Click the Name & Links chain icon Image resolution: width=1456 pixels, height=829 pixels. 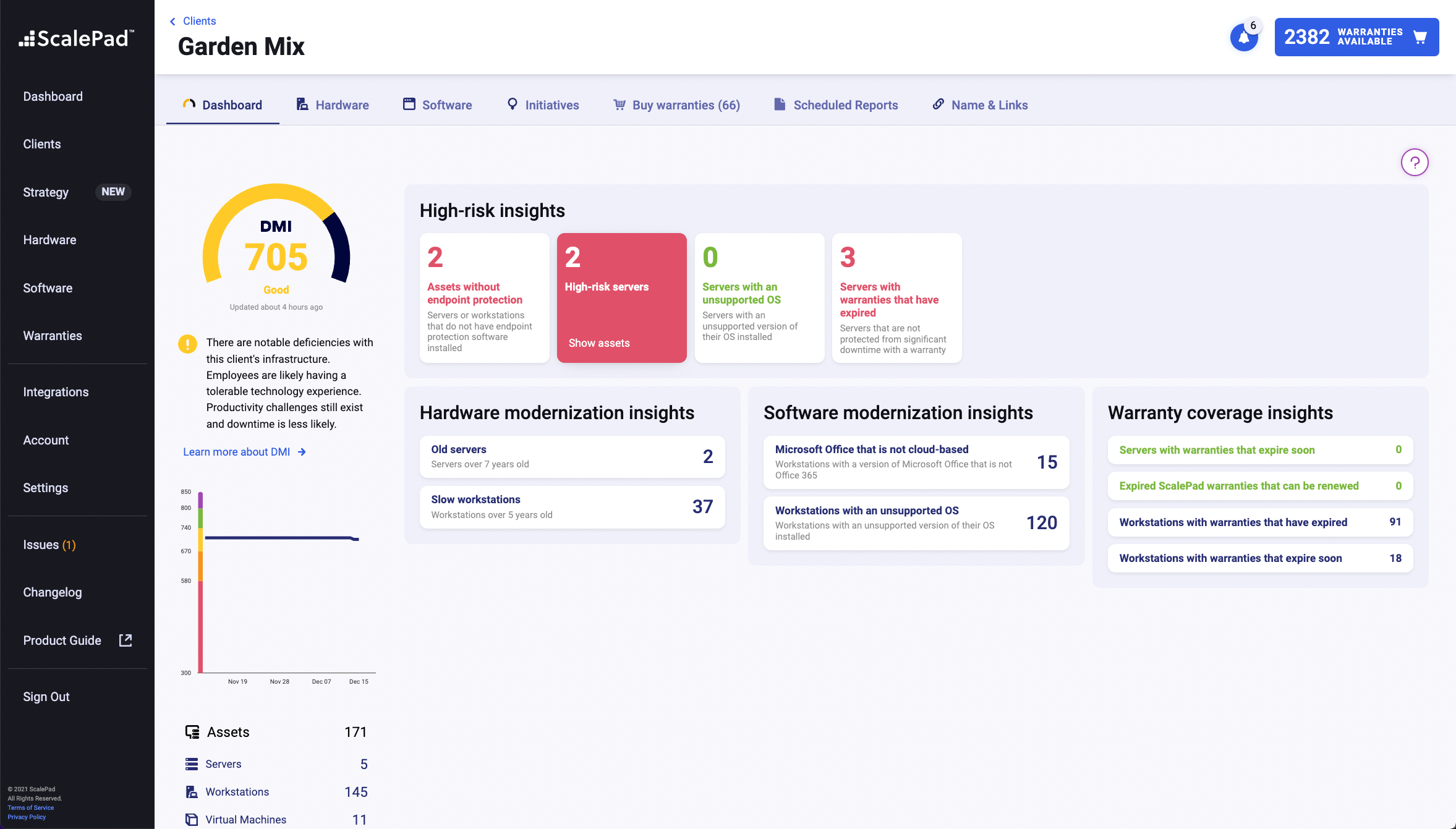(939, 104)
